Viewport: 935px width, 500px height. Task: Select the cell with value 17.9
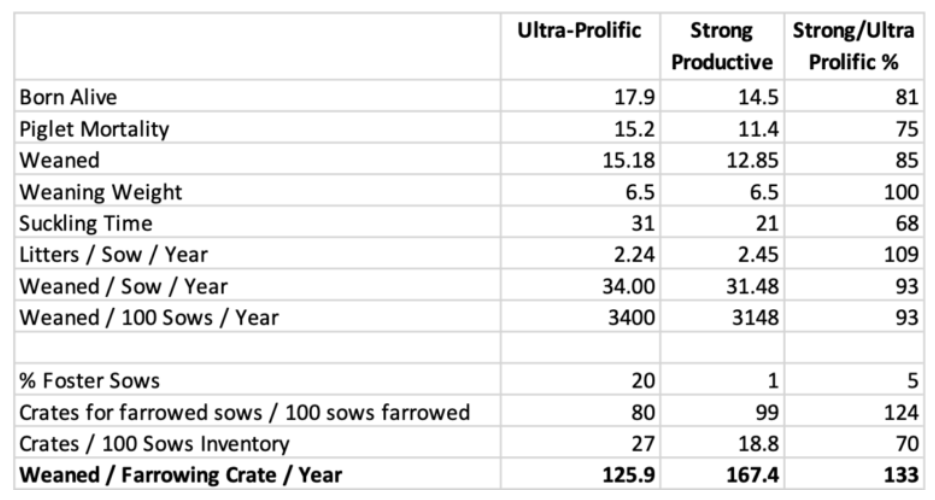pos(635,98)
